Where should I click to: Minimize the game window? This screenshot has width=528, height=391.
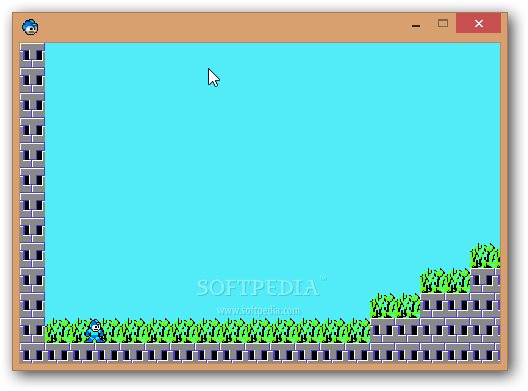pos(416,25)
